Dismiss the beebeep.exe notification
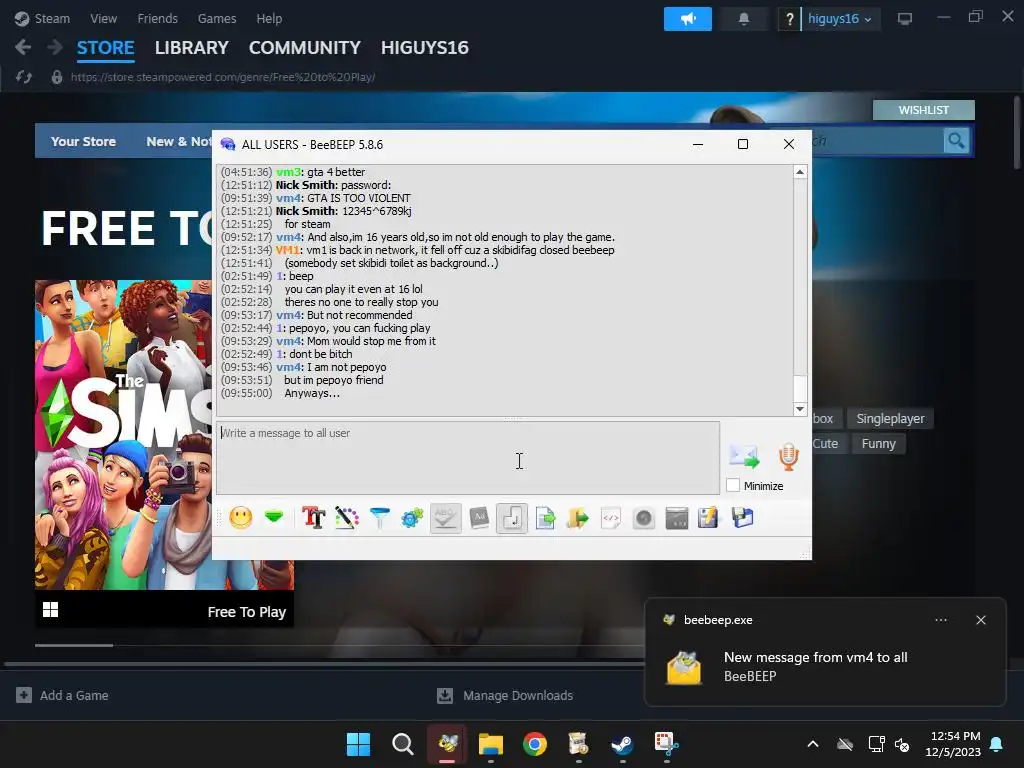Viewport: 1024px width, 768px height. click(x=981, y=620)
